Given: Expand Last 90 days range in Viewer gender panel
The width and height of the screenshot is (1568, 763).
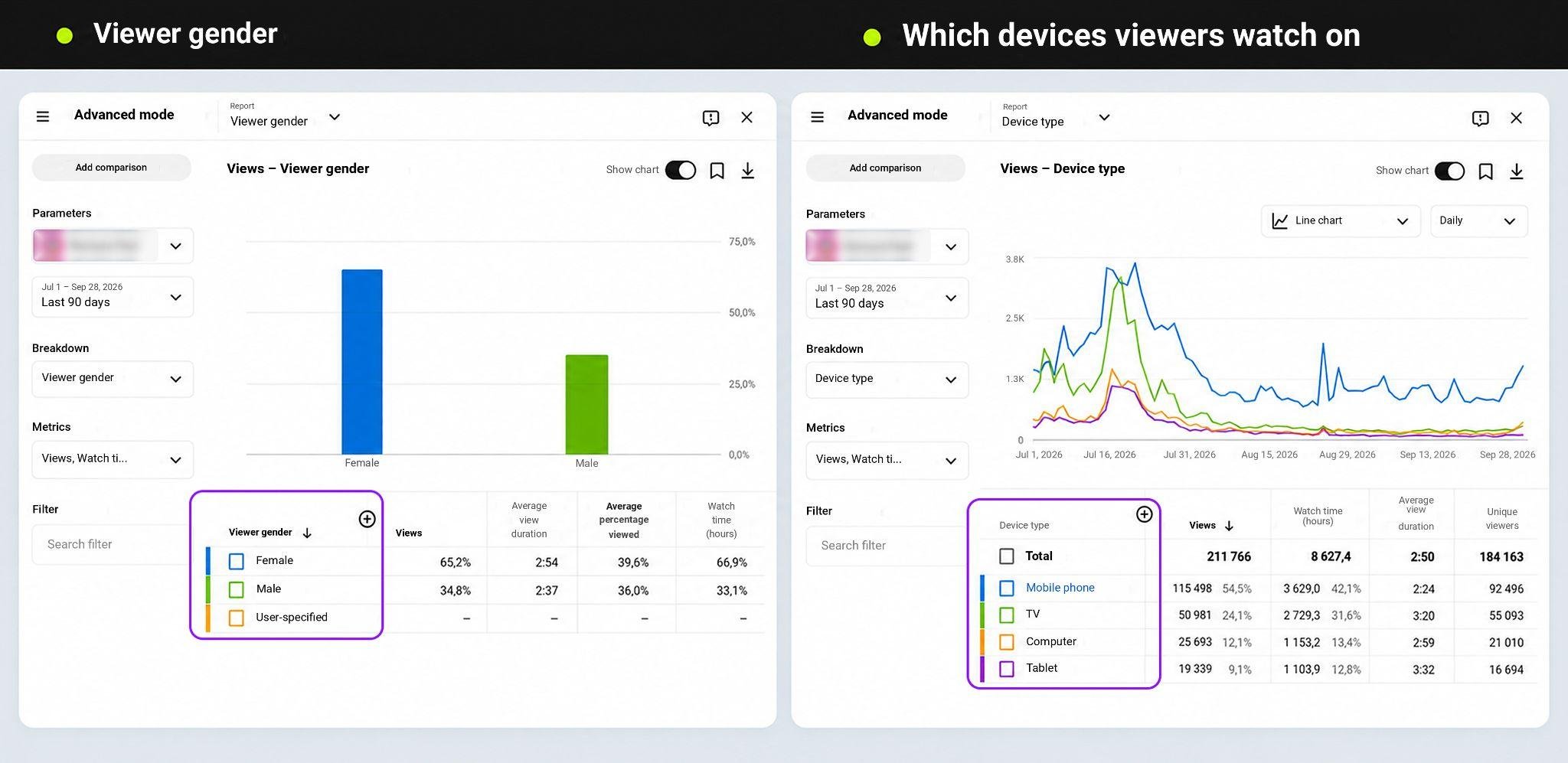Looking at the screenshot, I should tap(113, 296).
